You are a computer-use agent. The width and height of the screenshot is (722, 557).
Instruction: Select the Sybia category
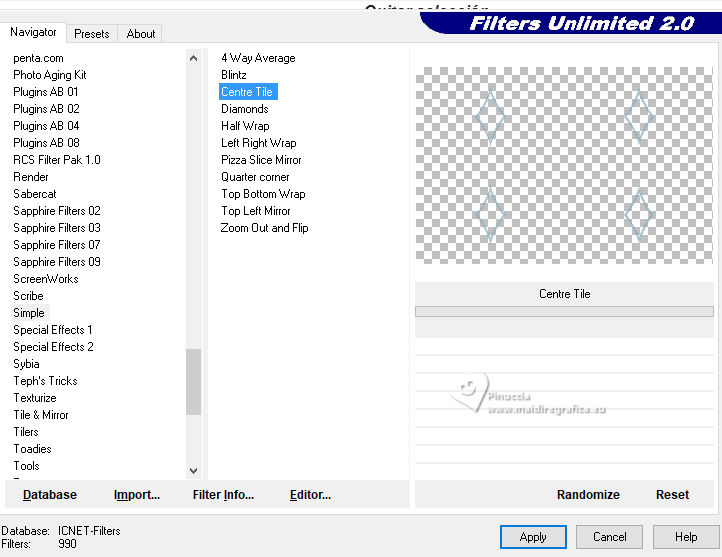[x=26, y=364]
